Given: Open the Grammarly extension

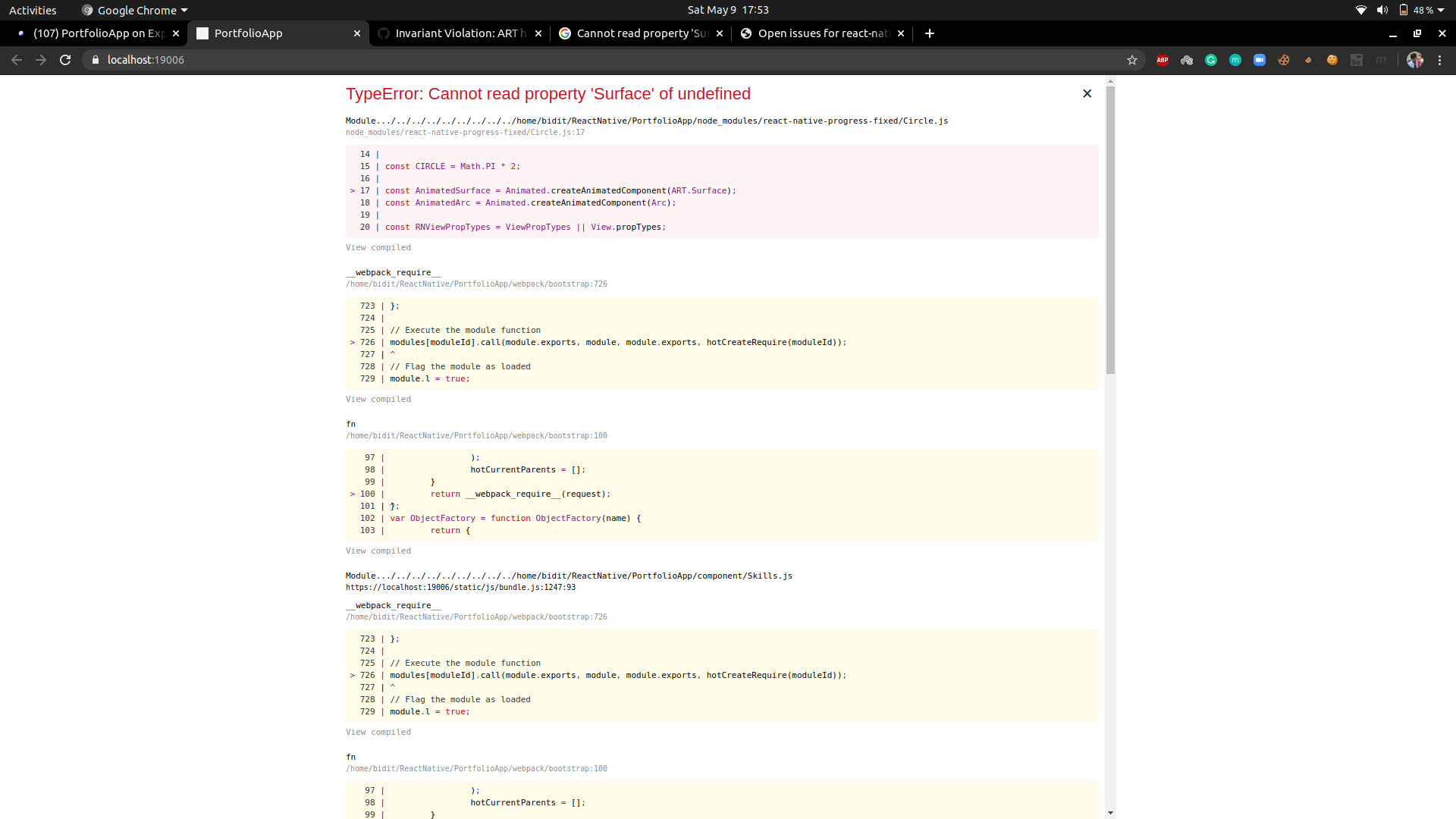Looking at the screenshot, I should [1211, 60].
